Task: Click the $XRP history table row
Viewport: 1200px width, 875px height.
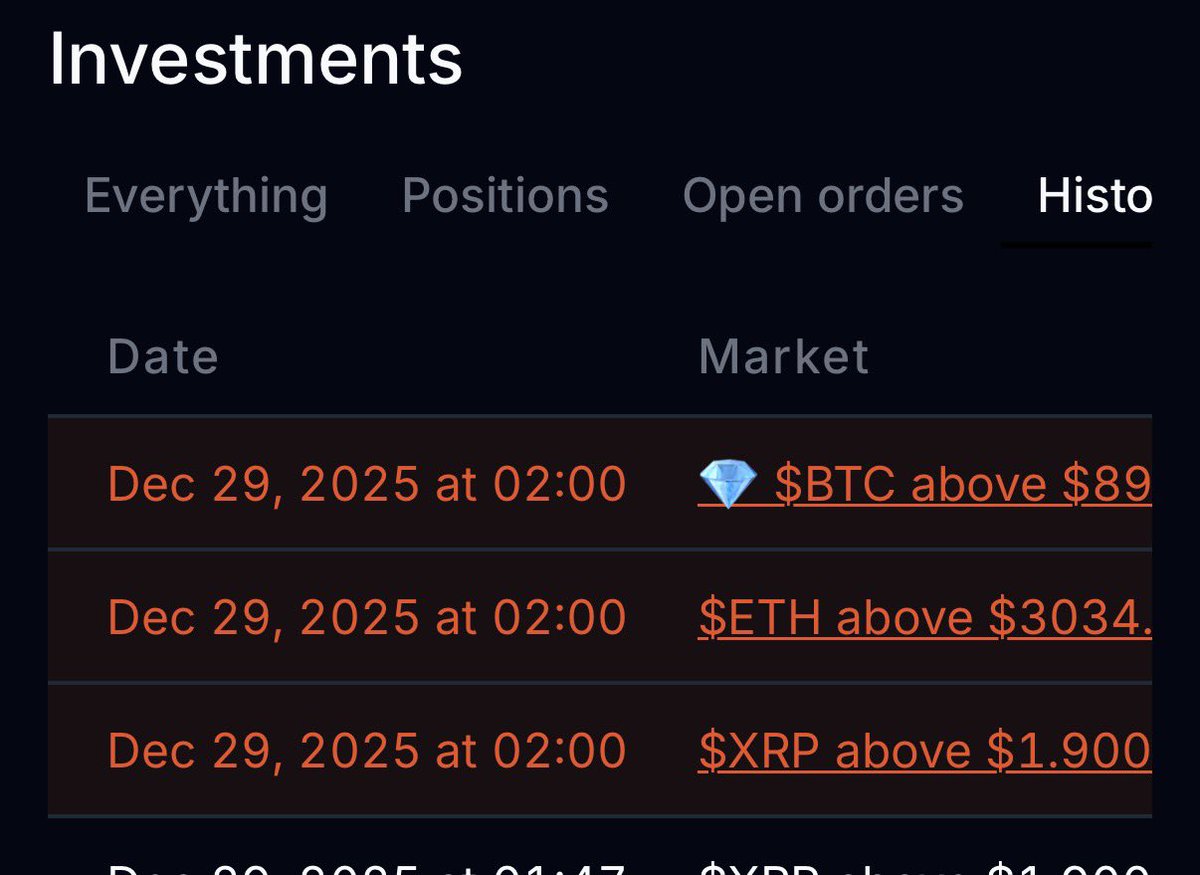Action: point(600,750)
